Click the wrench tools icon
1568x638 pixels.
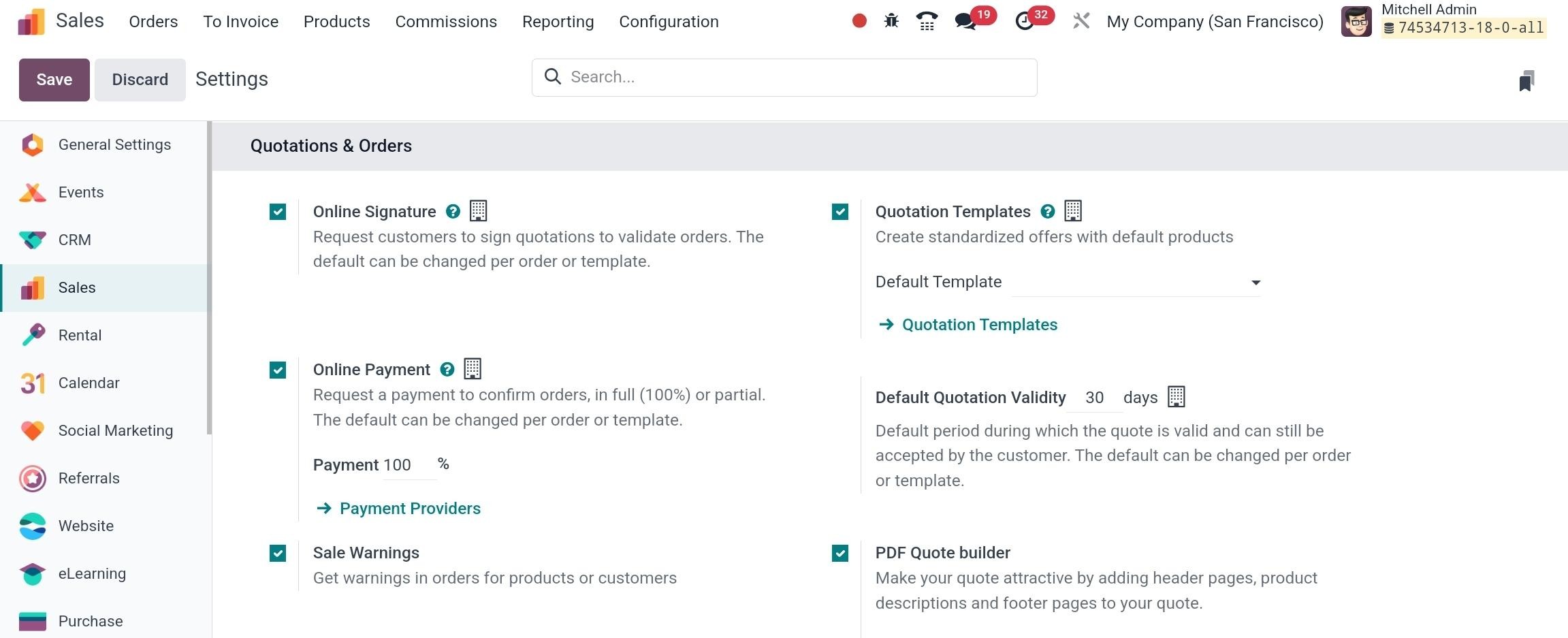(x=1081, y=21)
